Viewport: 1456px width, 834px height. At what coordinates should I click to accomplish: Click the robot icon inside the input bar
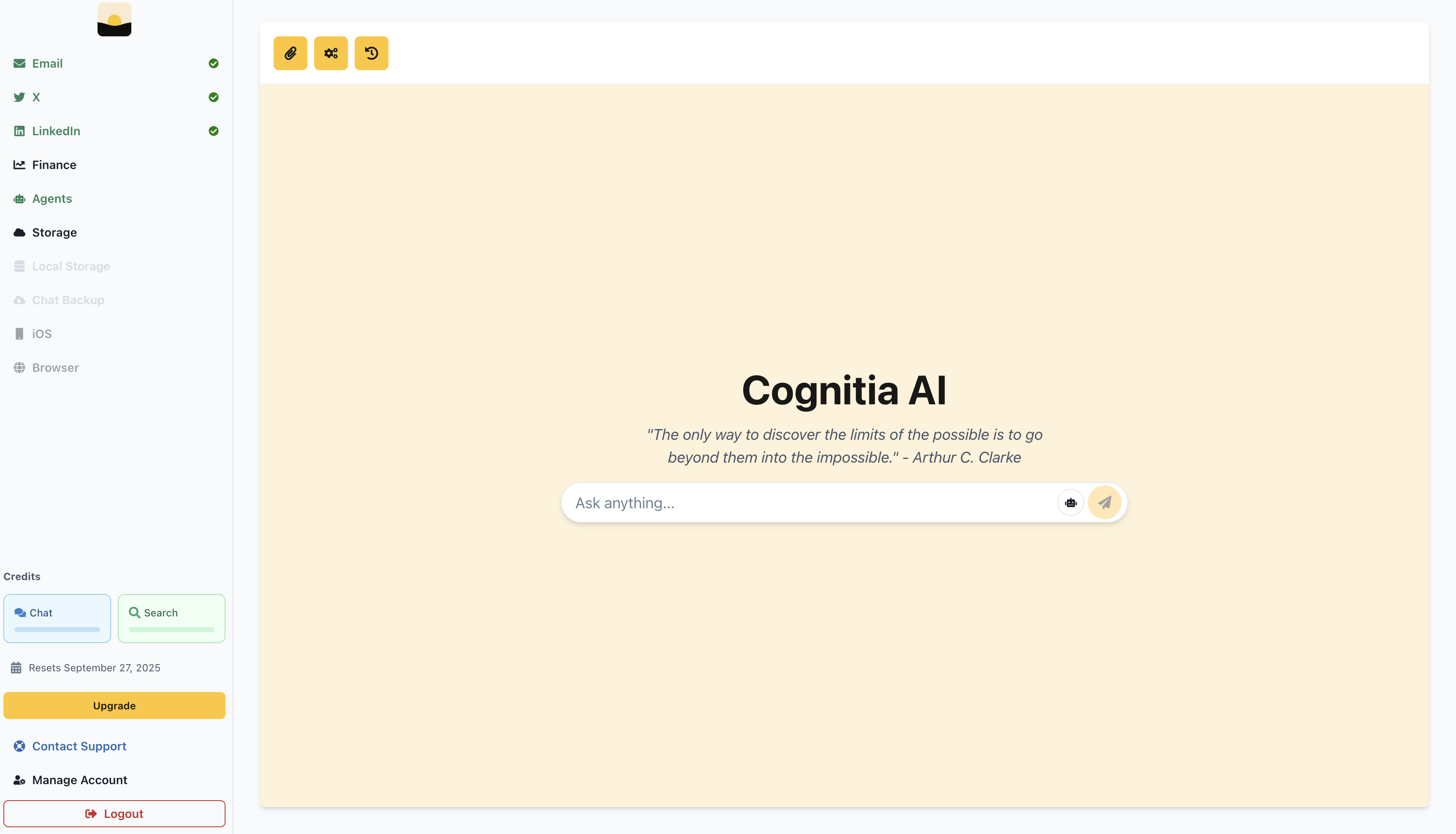1071,502
